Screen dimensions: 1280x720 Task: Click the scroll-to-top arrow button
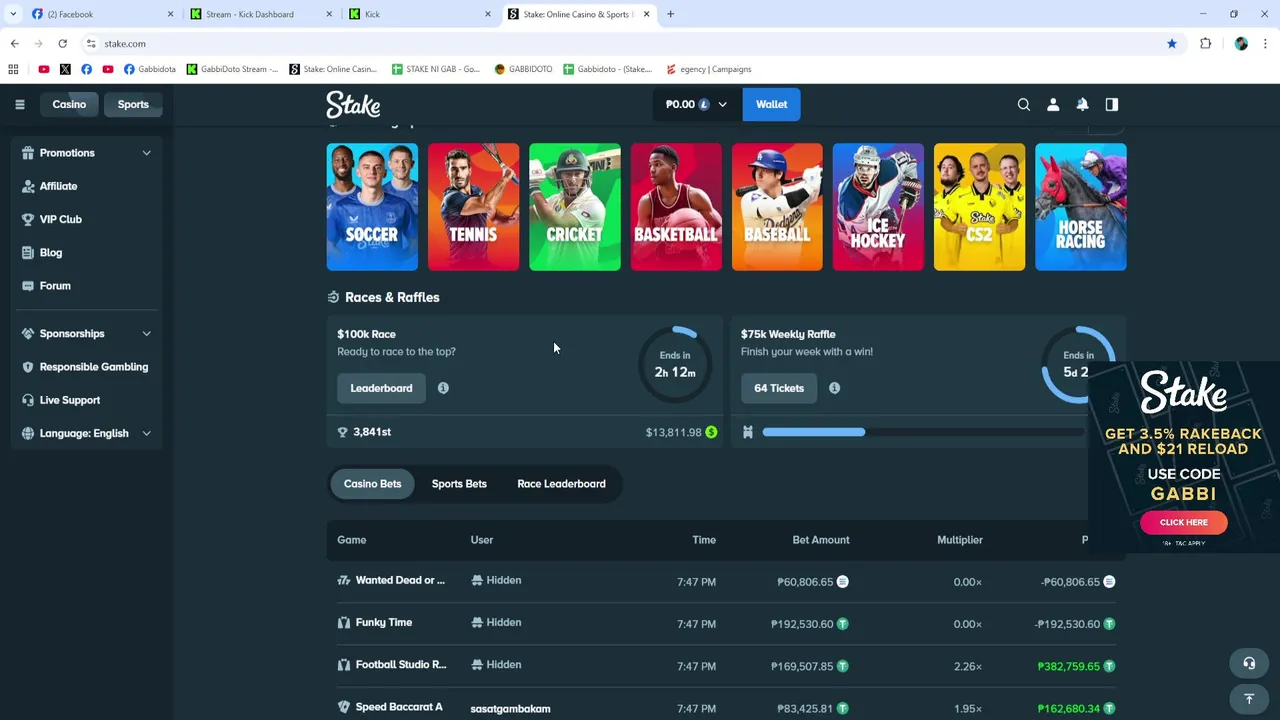(1248, 699)
